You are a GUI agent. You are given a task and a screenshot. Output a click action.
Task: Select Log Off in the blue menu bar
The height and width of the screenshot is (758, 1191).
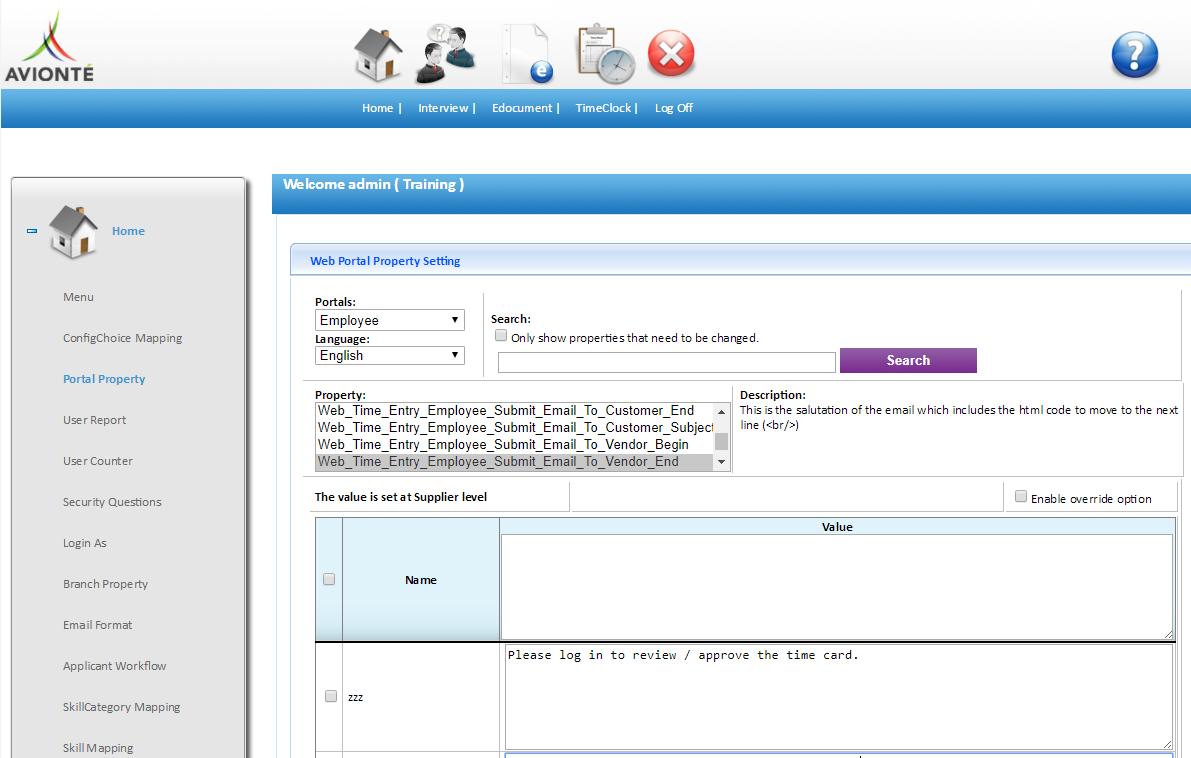(674, 108)
